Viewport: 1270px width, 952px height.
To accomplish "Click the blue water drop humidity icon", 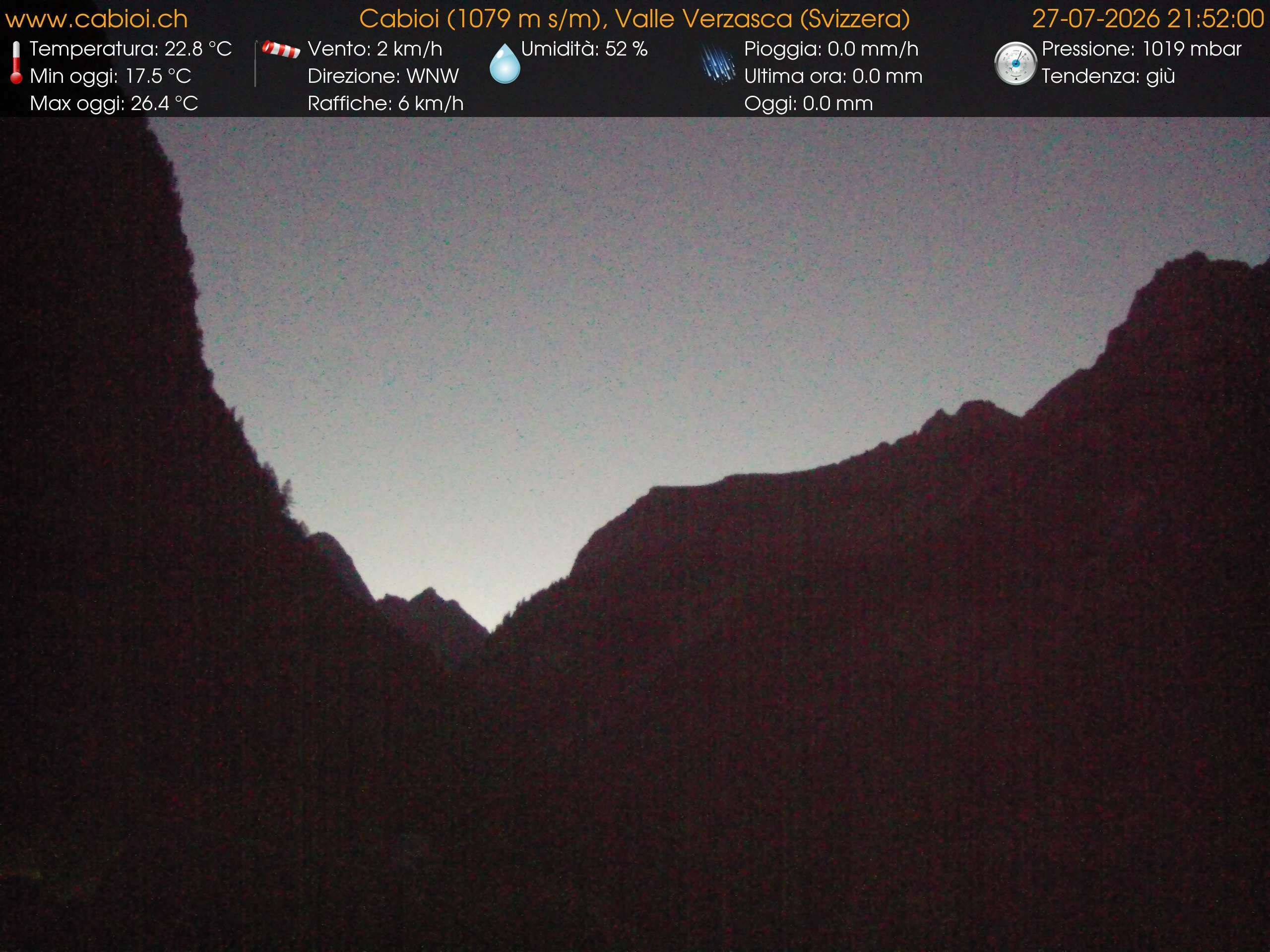I will point(505,63).
